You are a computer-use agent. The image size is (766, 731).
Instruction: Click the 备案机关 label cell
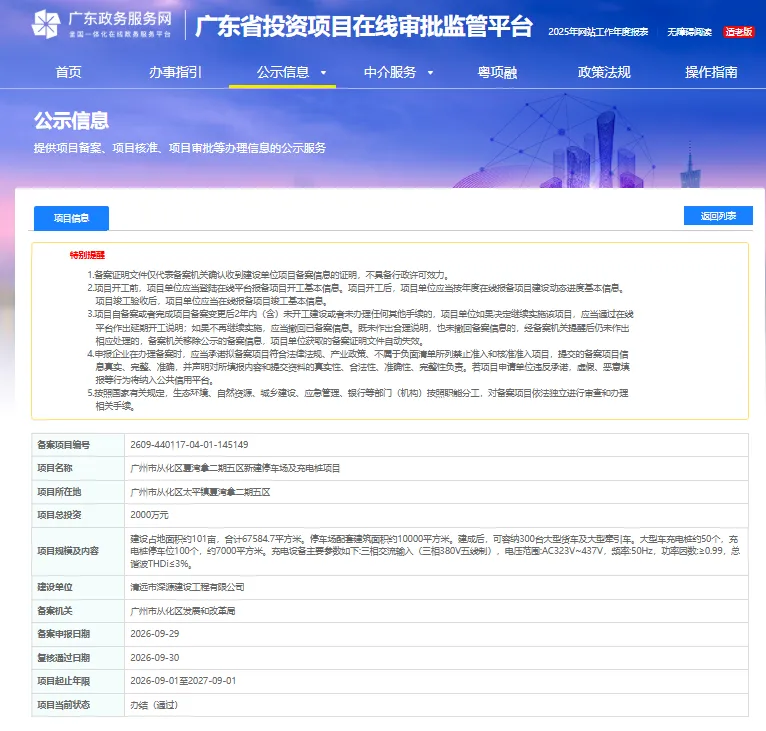[x=78, y=611]
